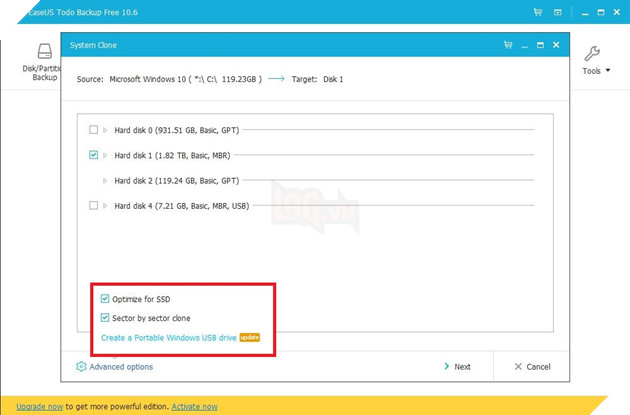
Task: Close the System Clone dialog
Action: 556,45
